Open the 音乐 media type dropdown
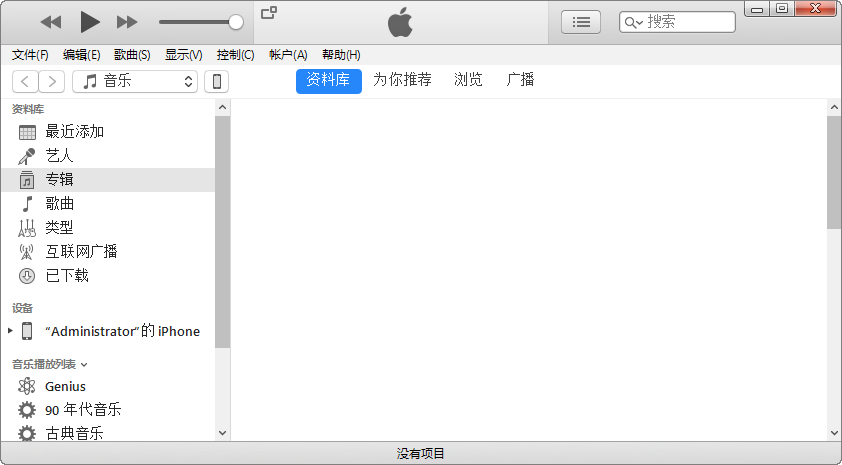The height and width of the screenshot is (465, 842). 135,81
